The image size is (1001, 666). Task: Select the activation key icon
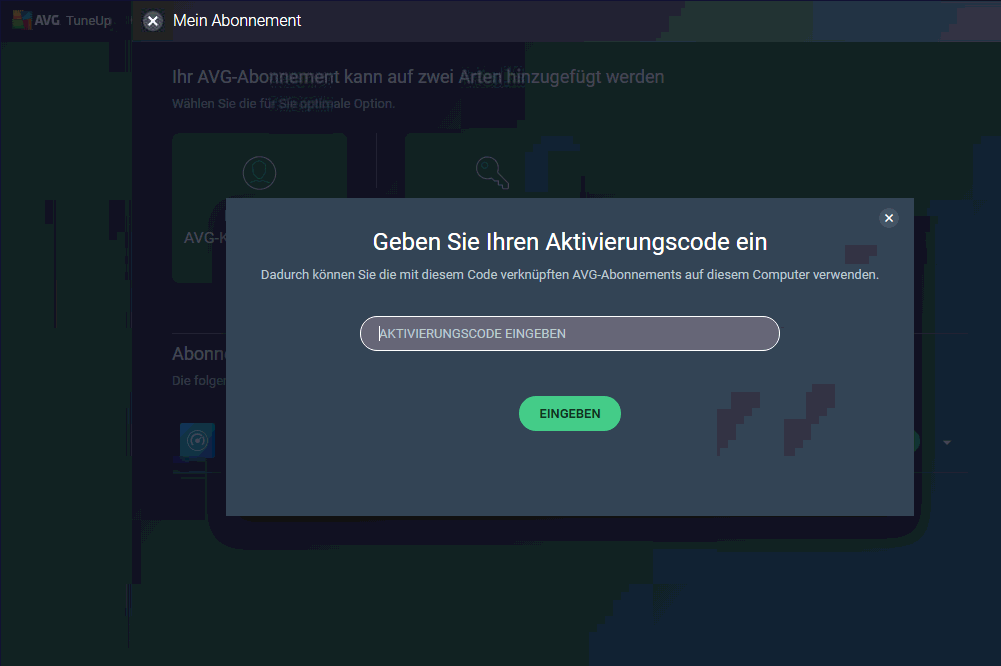[492, 172]
